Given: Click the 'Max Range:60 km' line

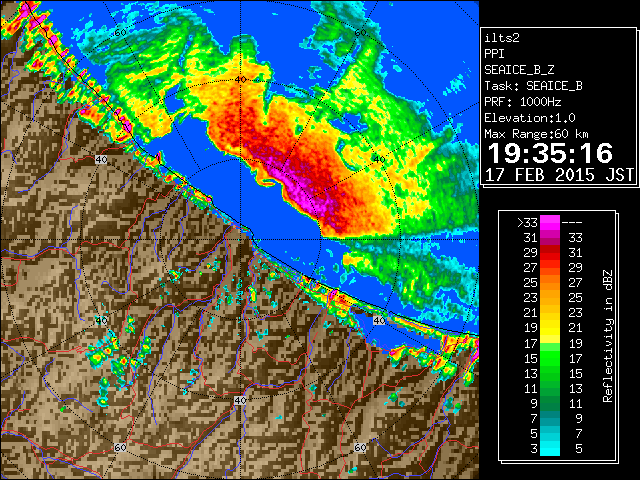Looking at the screenshot, I should pyautogui.click(x=536, y=134).
